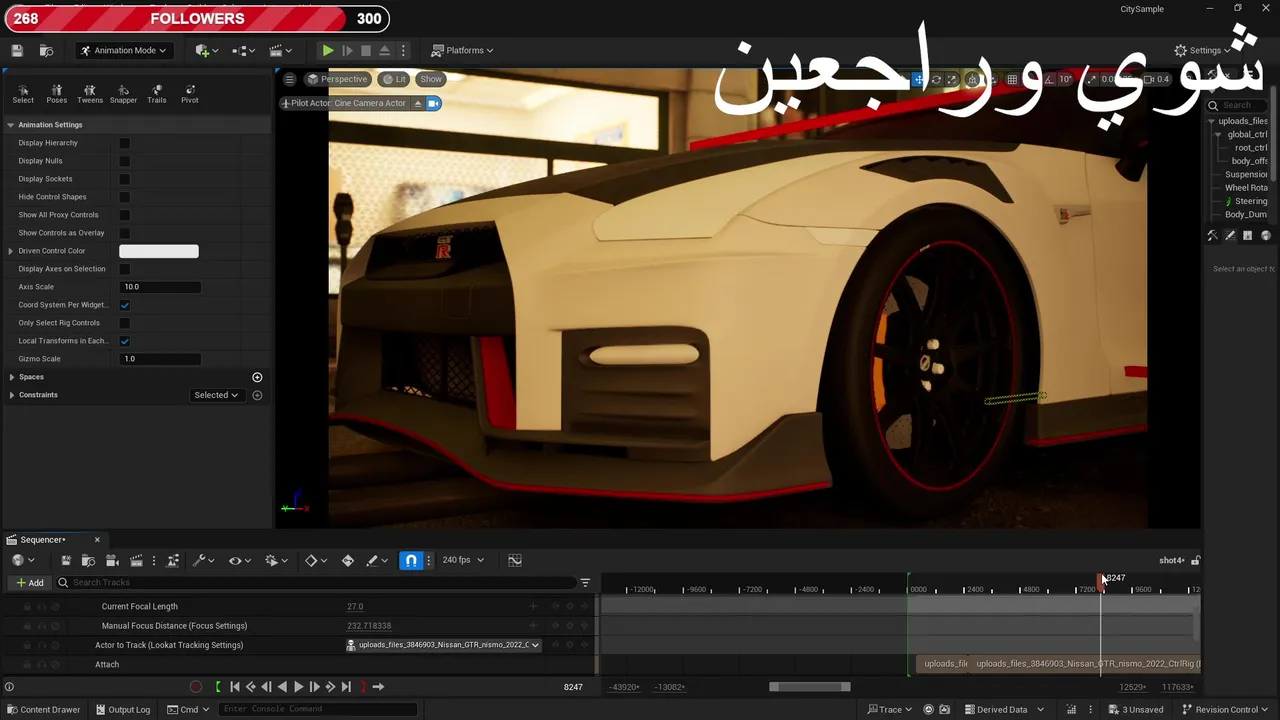Expand the Spaces section
Viewport: 1280px width, 720px height.
[11, 377]
